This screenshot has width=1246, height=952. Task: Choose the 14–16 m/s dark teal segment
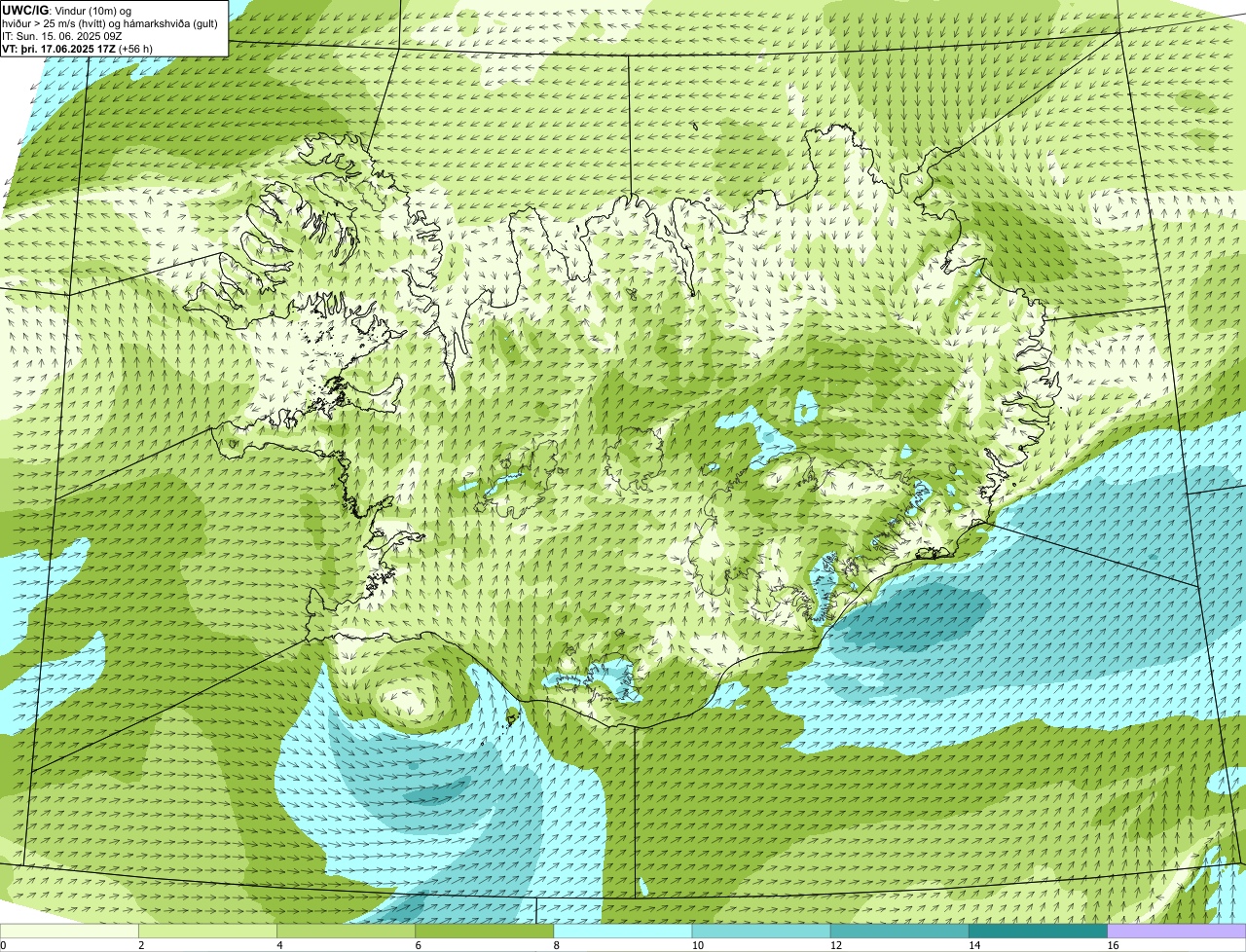click(1038, 932)
